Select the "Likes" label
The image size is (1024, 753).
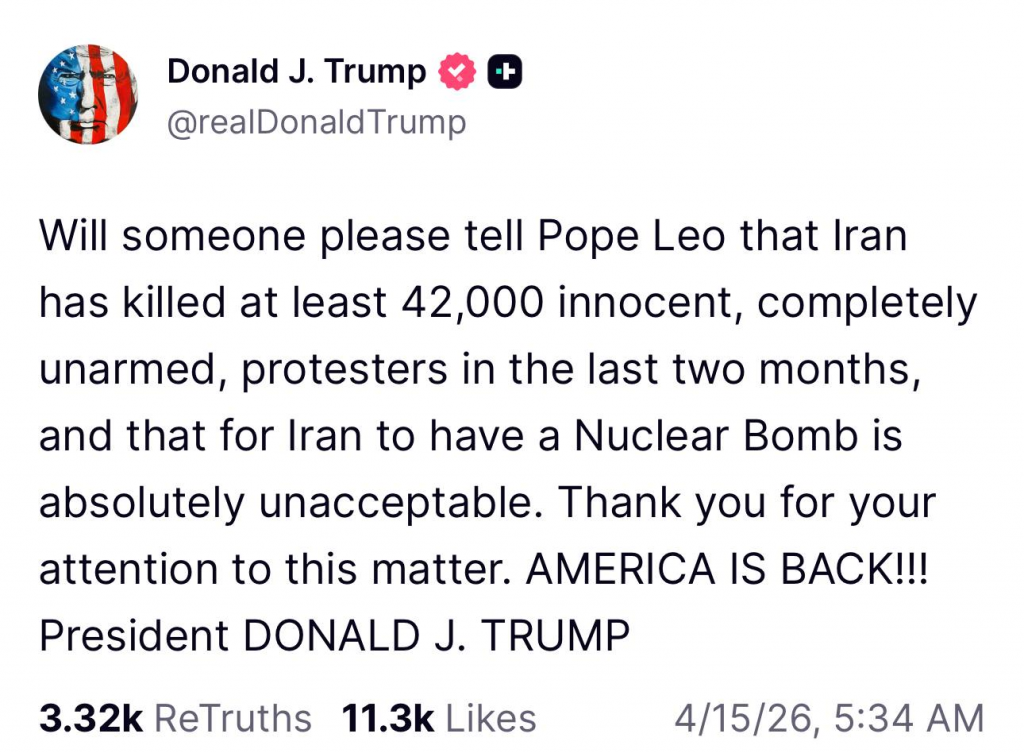pyautogui.click(x=491, y=717)
